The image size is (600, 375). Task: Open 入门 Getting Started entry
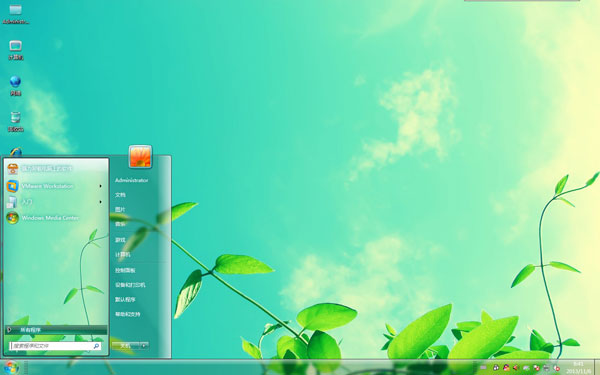56,202
